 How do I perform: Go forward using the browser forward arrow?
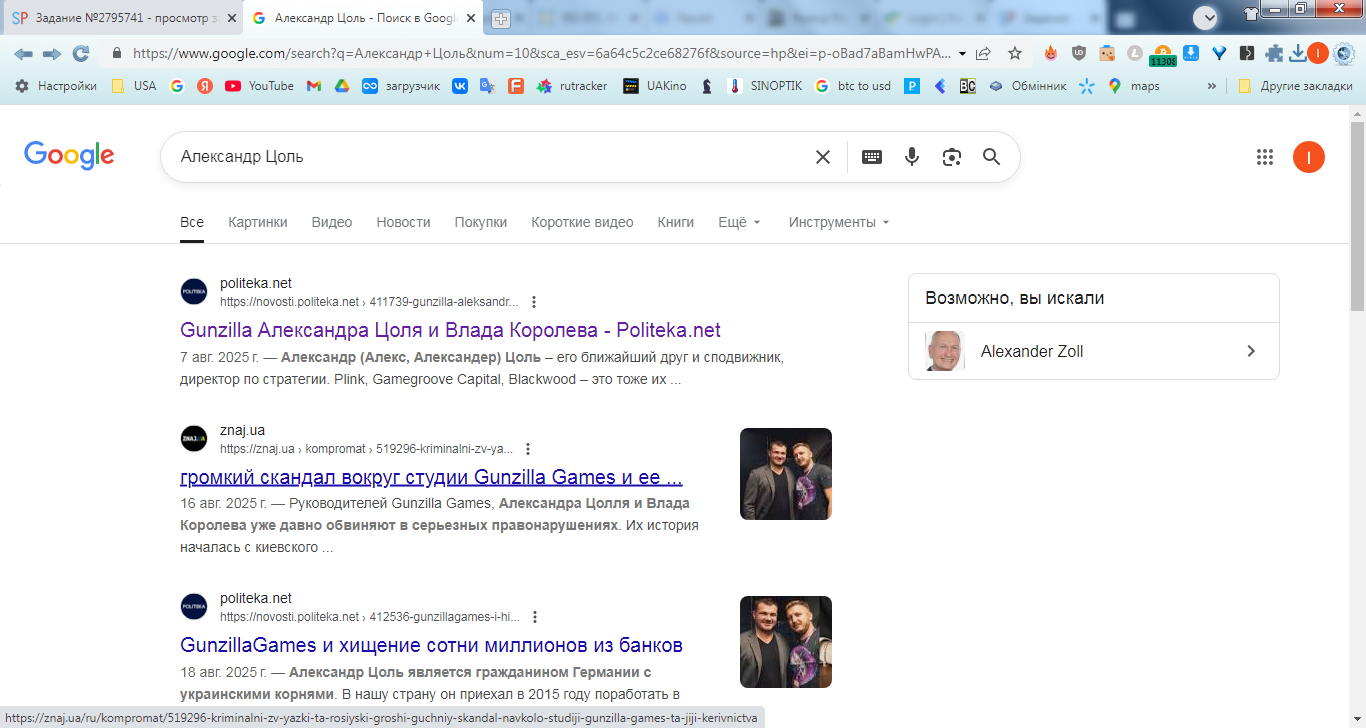point(51,54)
